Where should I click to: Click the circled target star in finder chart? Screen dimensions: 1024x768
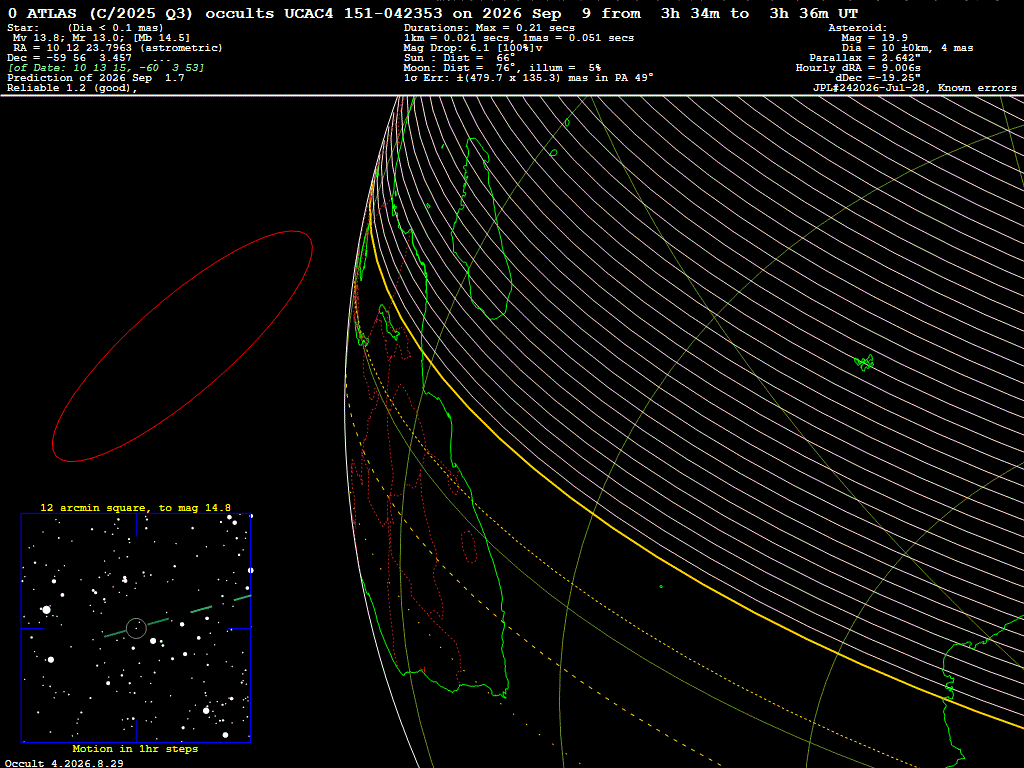[136, 628]
